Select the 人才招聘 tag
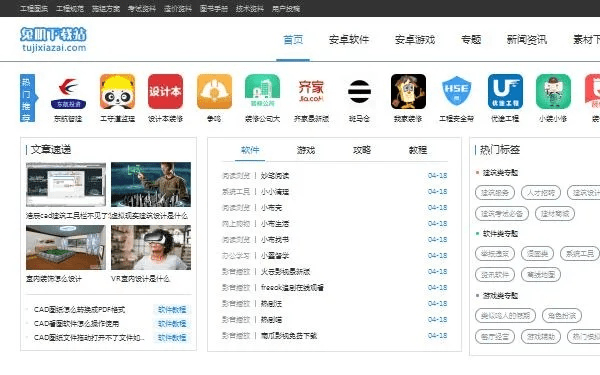 click(541, 192)
